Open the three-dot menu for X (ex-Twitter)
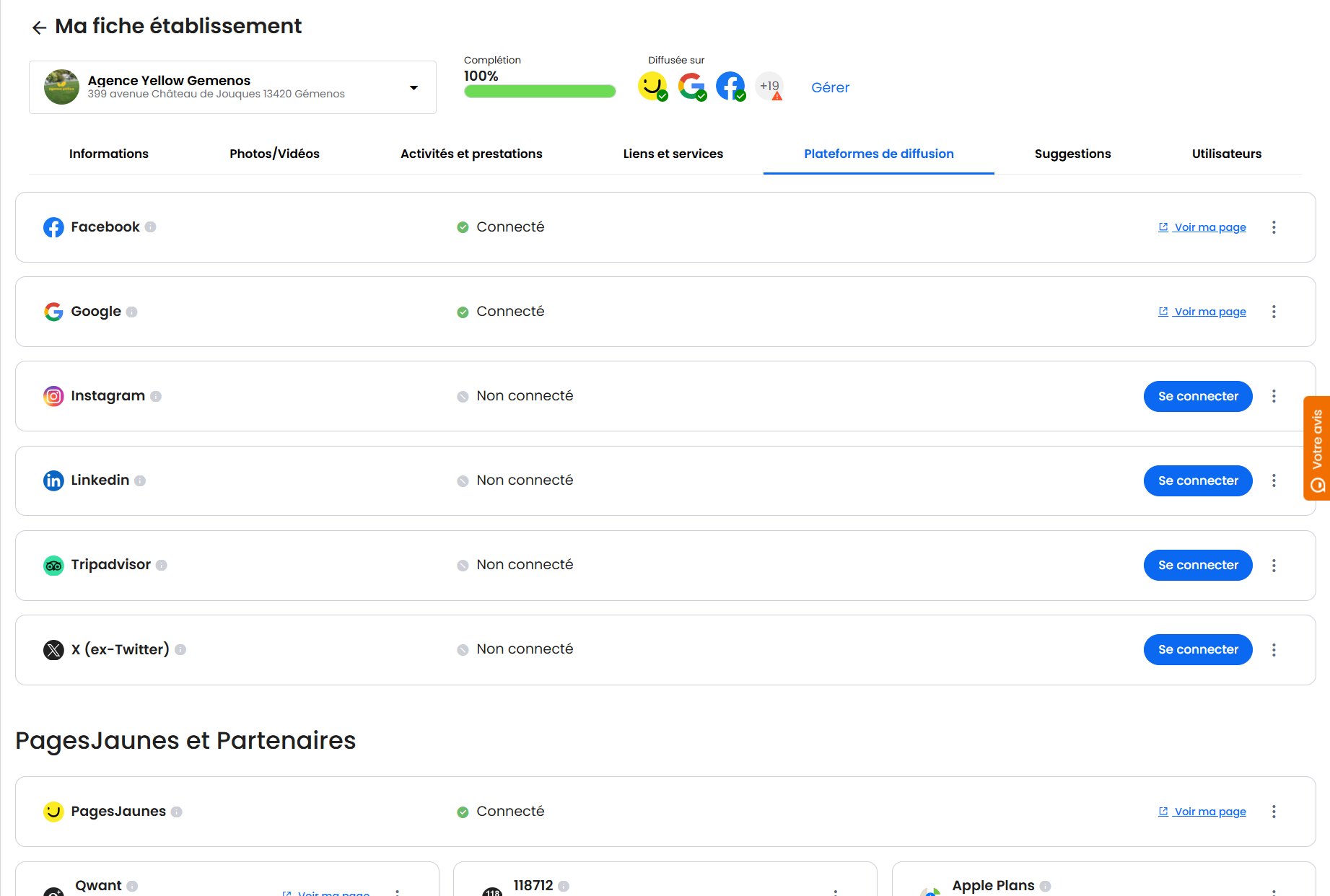 pyautogui.click(x=1274, y=650)
